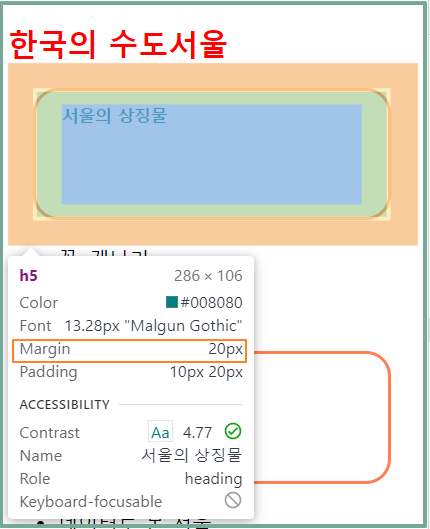
Task: Click the Role heading value
Action: pos(213,479)
